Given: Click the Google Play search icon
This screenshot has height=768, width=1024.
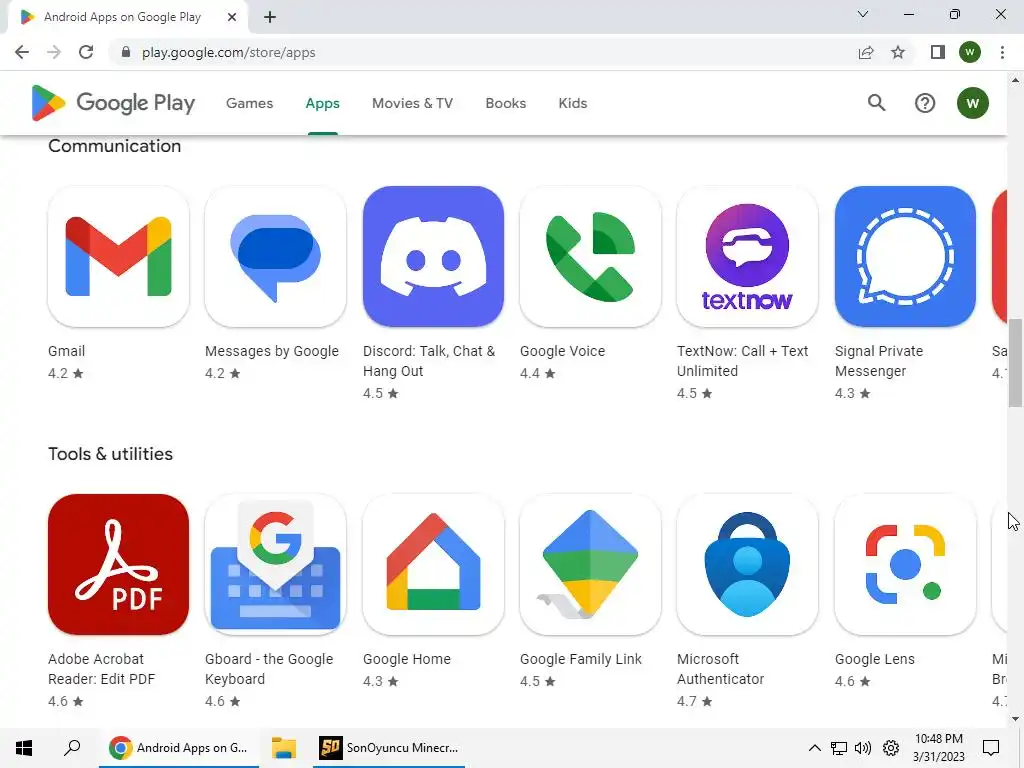Looking at the screenshot, I should [x=876, y=103].
